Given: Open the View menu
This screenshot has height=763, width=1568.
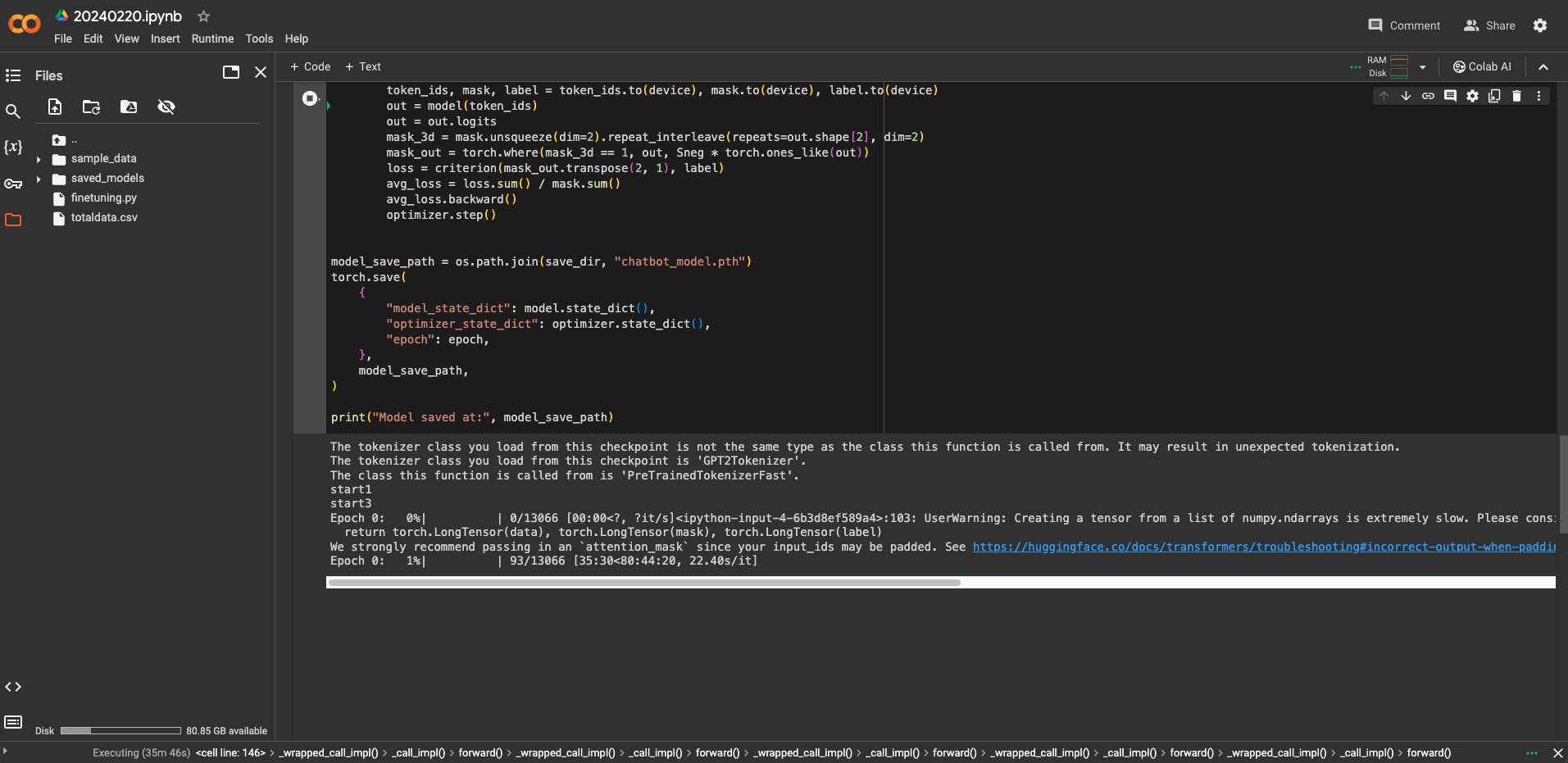Looking at the screenshot, I should [x=127, y=39].
